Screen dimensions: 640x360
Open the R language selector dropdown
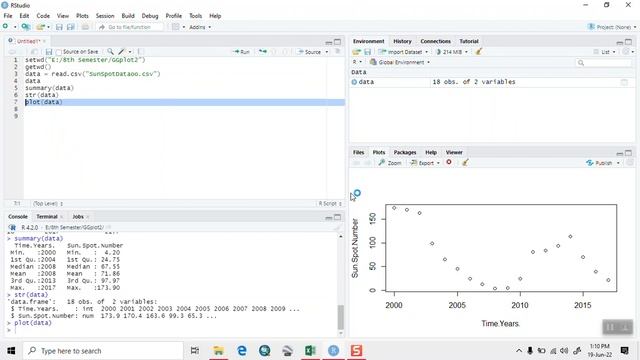357,62
